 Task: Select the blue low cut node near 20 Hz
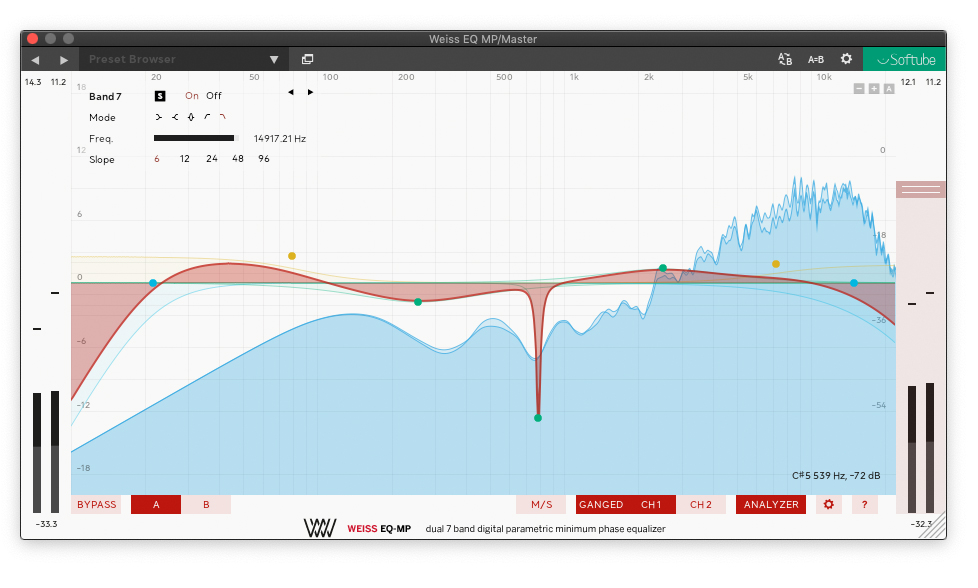pyautogui.click(x=153, y=283)
